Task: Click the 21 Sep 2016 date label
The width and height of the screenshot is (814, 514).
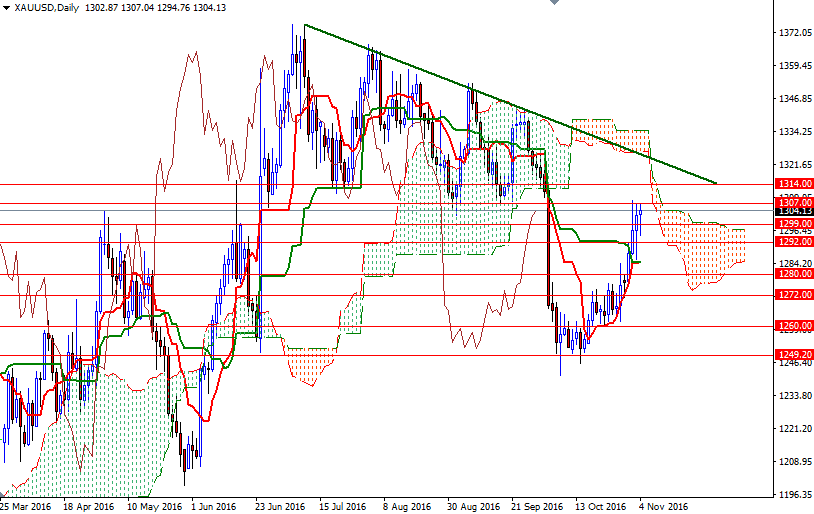Action: tap(537, 506)
